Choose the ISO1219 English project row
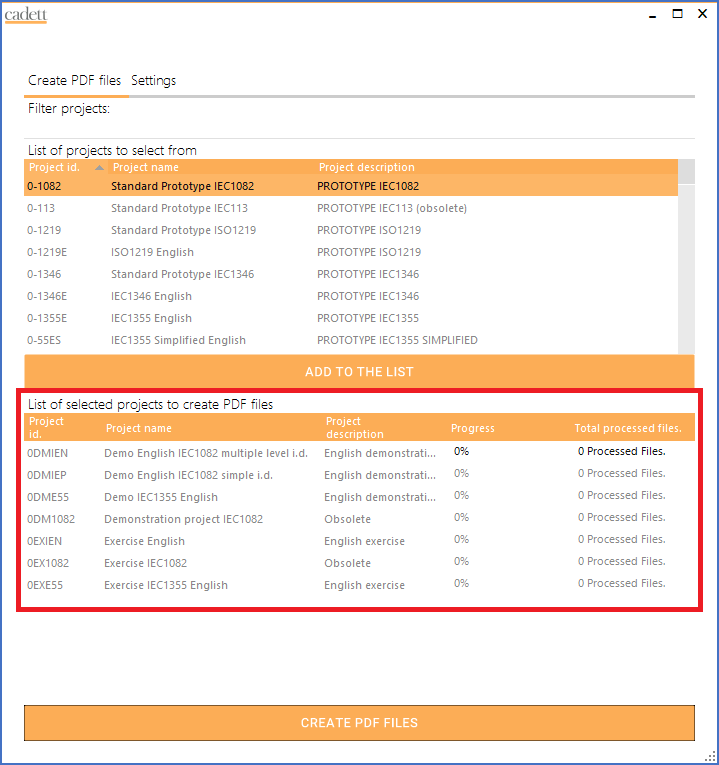This screenshot has height=765, width=719. pos(152,252)
